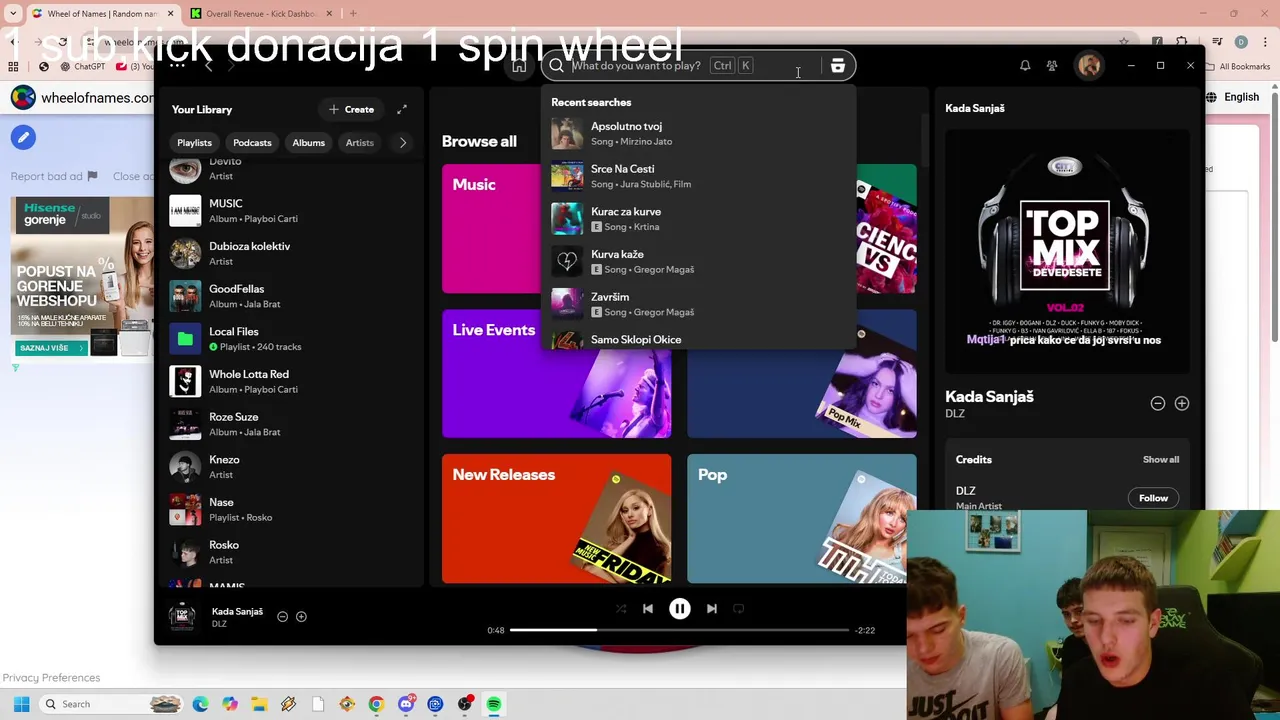The width and height of the screenshot is (1280, 720).
Task: Open Spotify notifications bell
Action: point(1025,66)
